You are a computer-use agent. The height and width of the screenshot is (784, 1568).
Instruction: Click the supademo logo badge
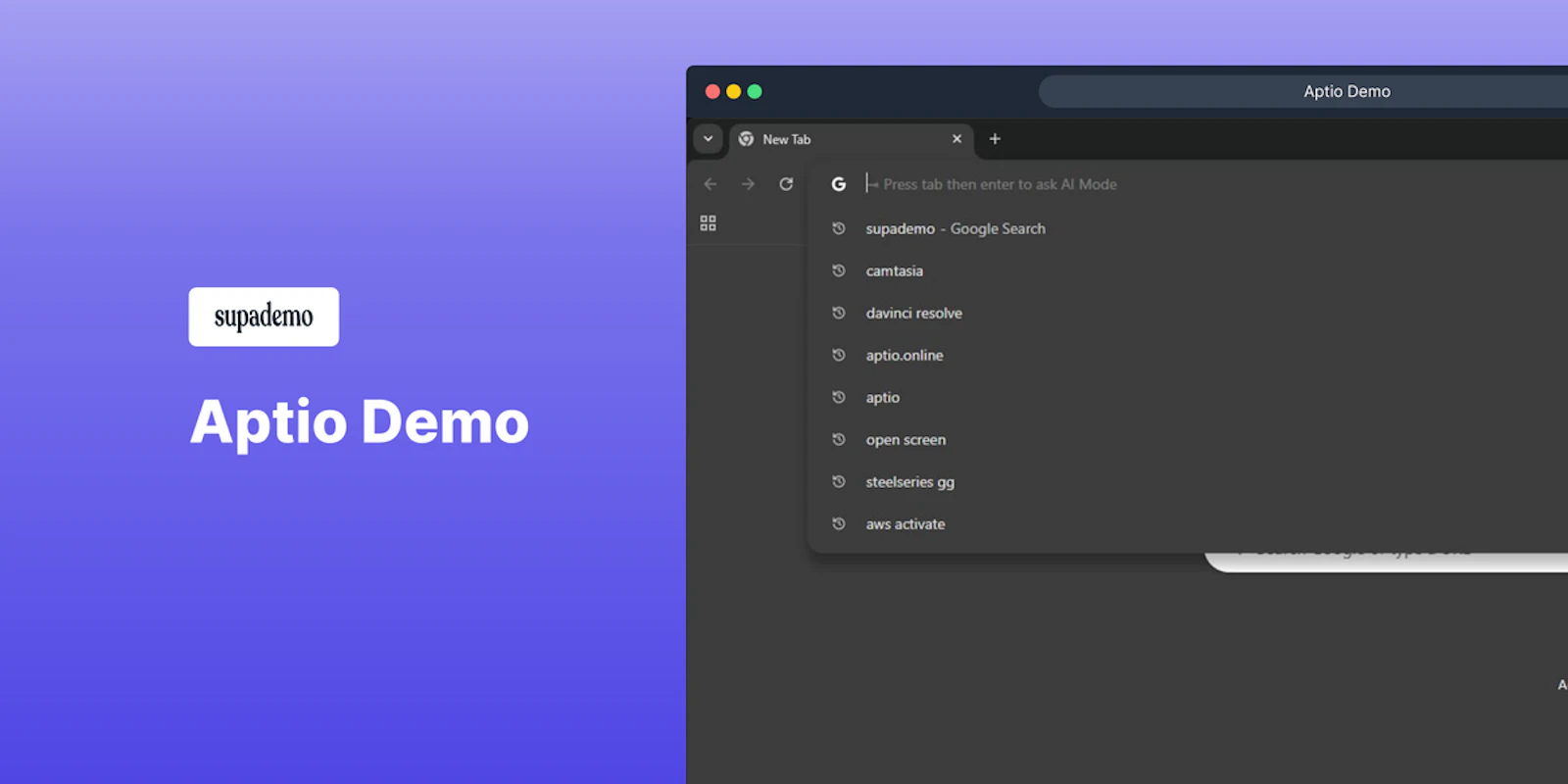click(x=264, y=317)
